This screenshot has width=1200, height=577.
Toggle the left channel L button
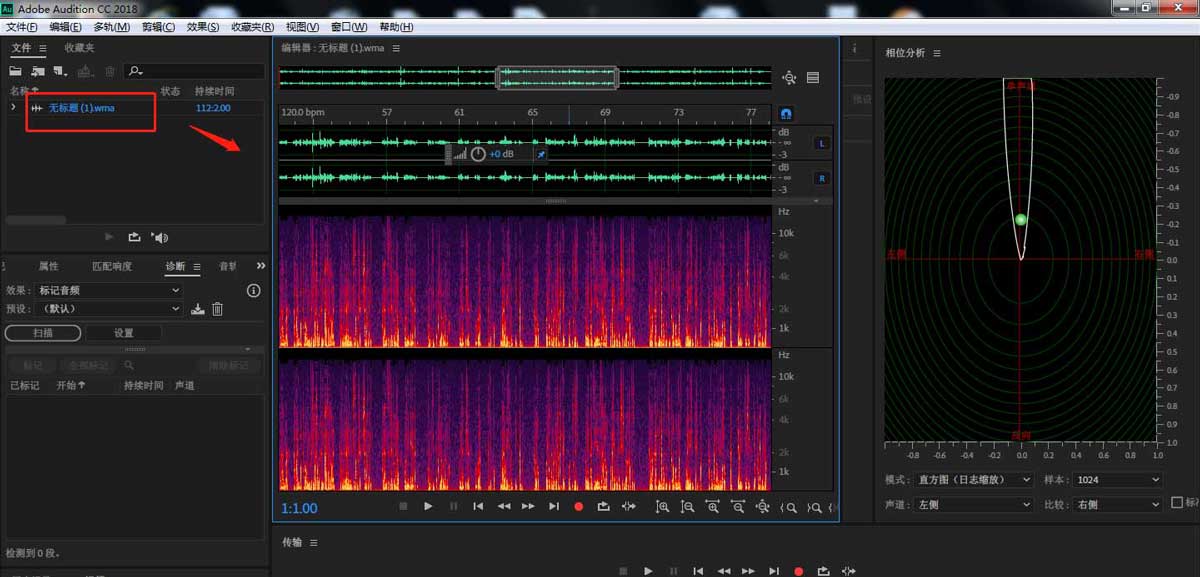pos(822,143)
